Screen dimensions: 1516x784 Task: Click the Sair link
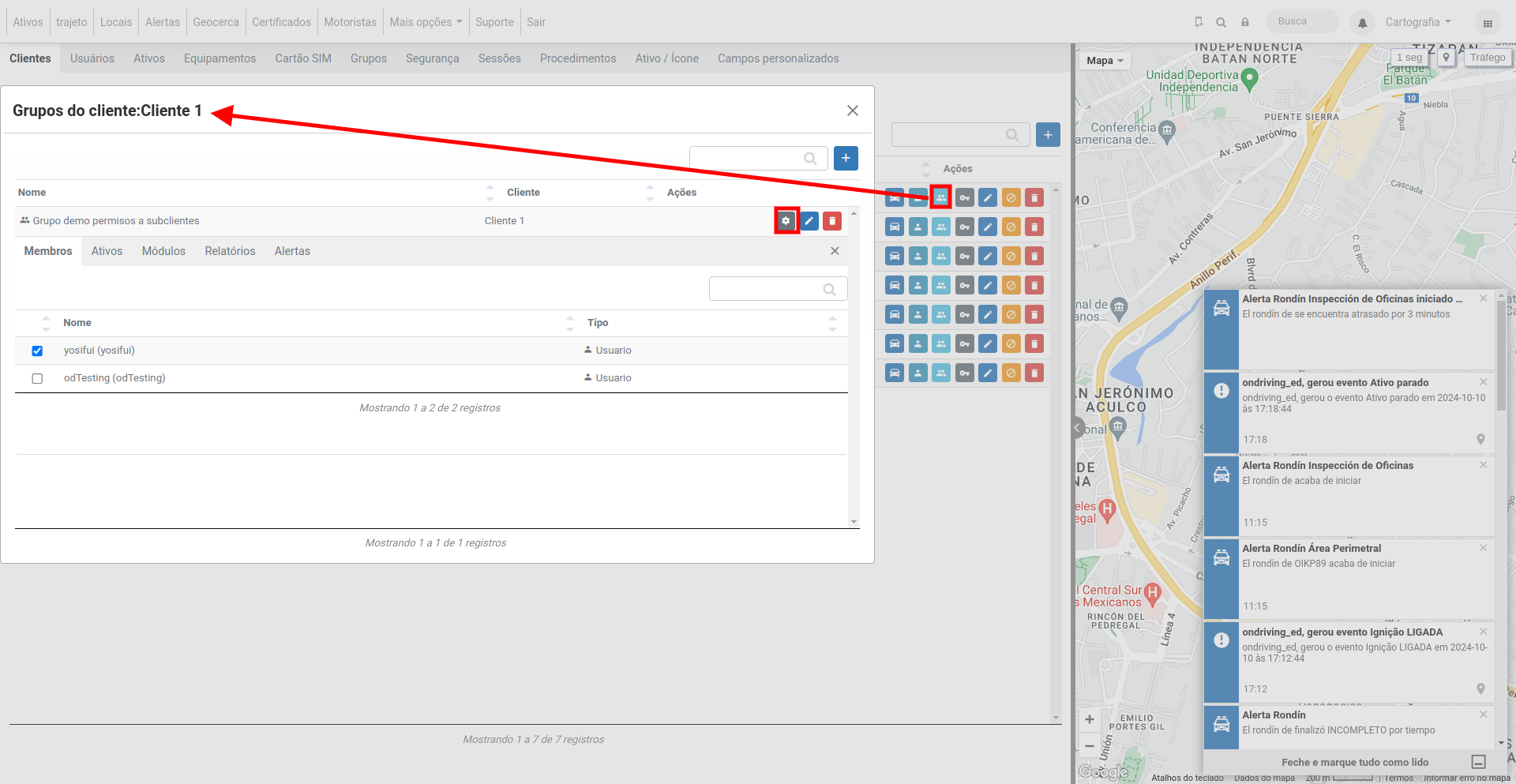(x=536, y=22)
